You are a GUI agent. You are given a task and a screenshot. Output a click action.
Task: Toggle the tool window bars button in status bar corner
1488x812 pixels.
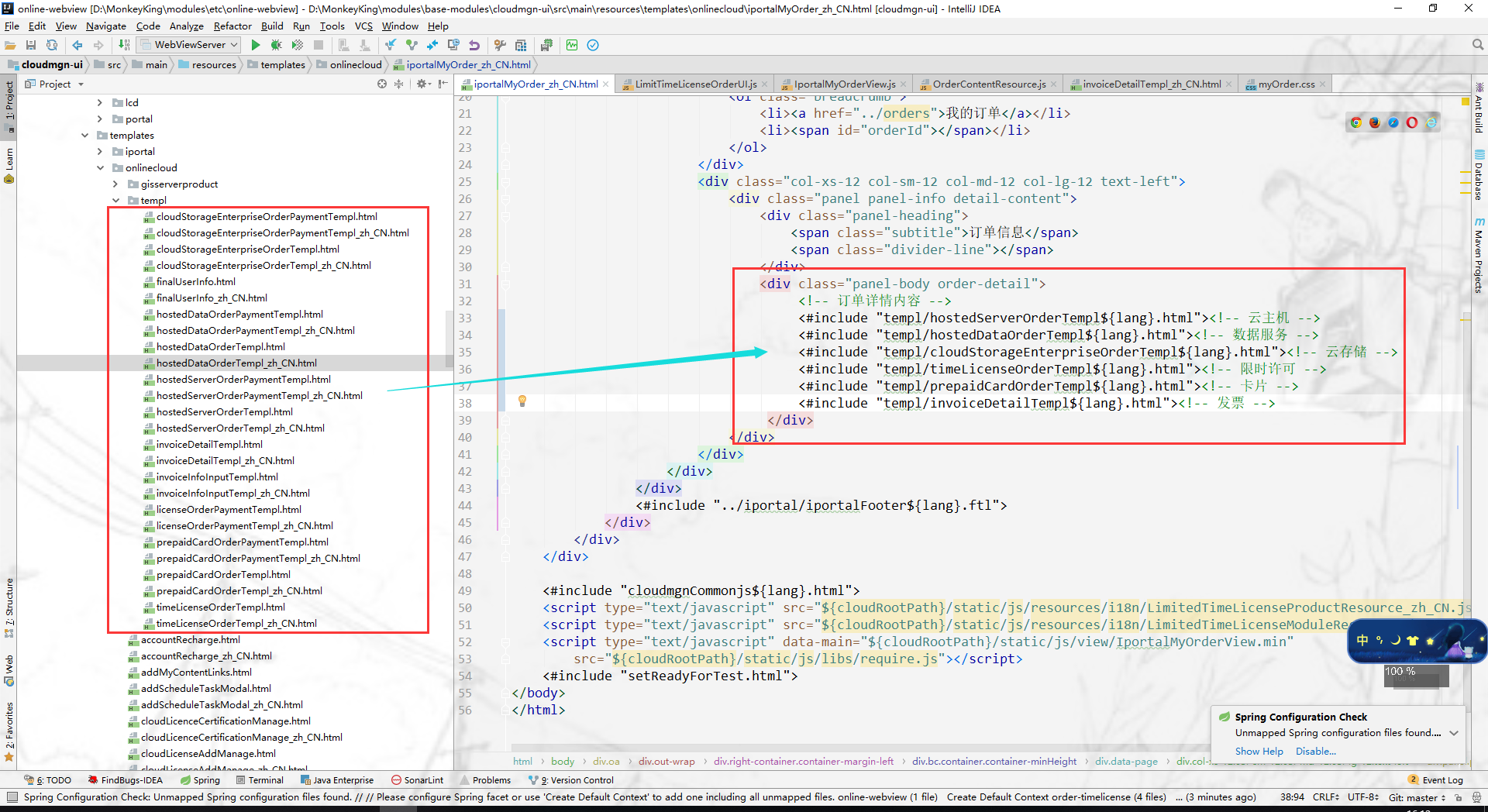point(12,797)
